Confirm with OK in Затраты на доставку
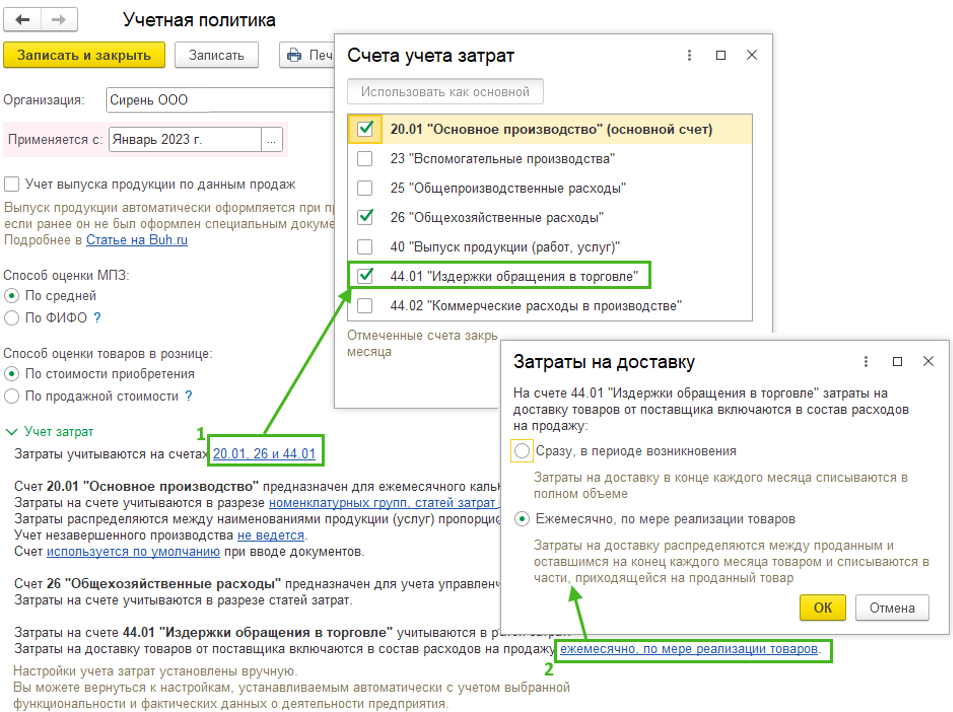The width and height of the screenshot is (953, 712). (x=822, y=608)
